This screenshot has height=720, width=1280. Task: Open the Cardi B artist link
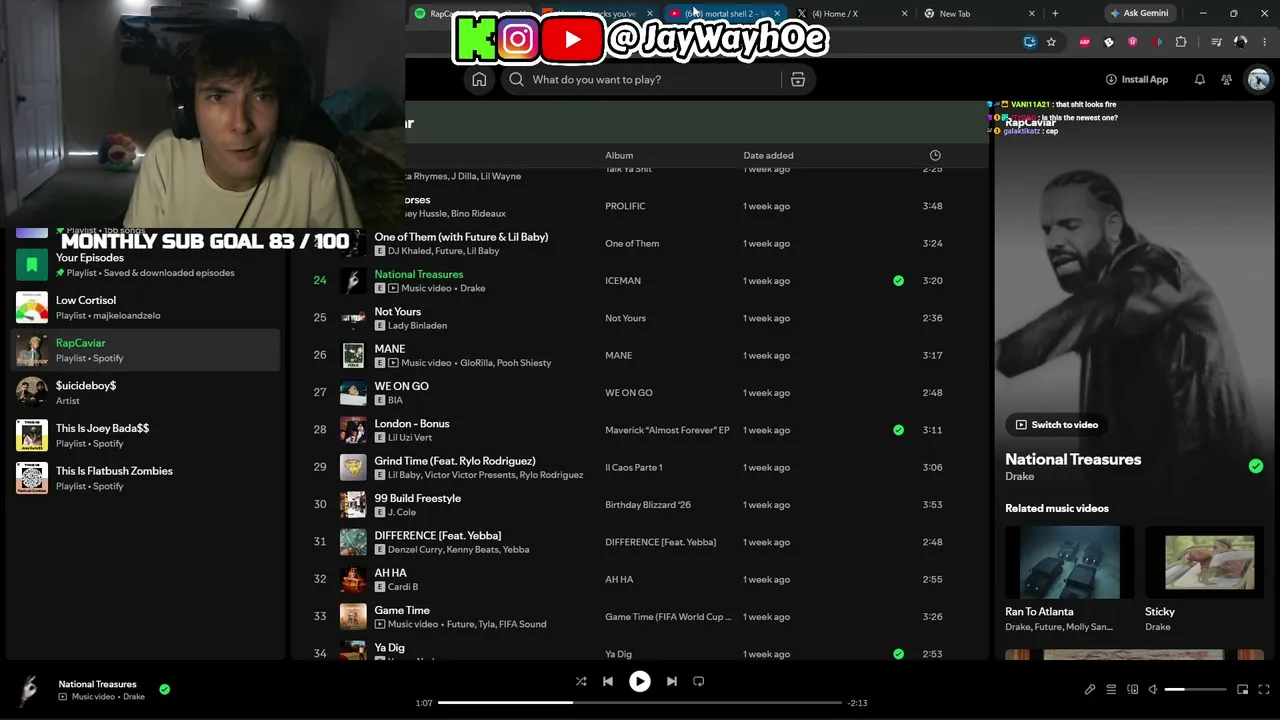(403, 587)
